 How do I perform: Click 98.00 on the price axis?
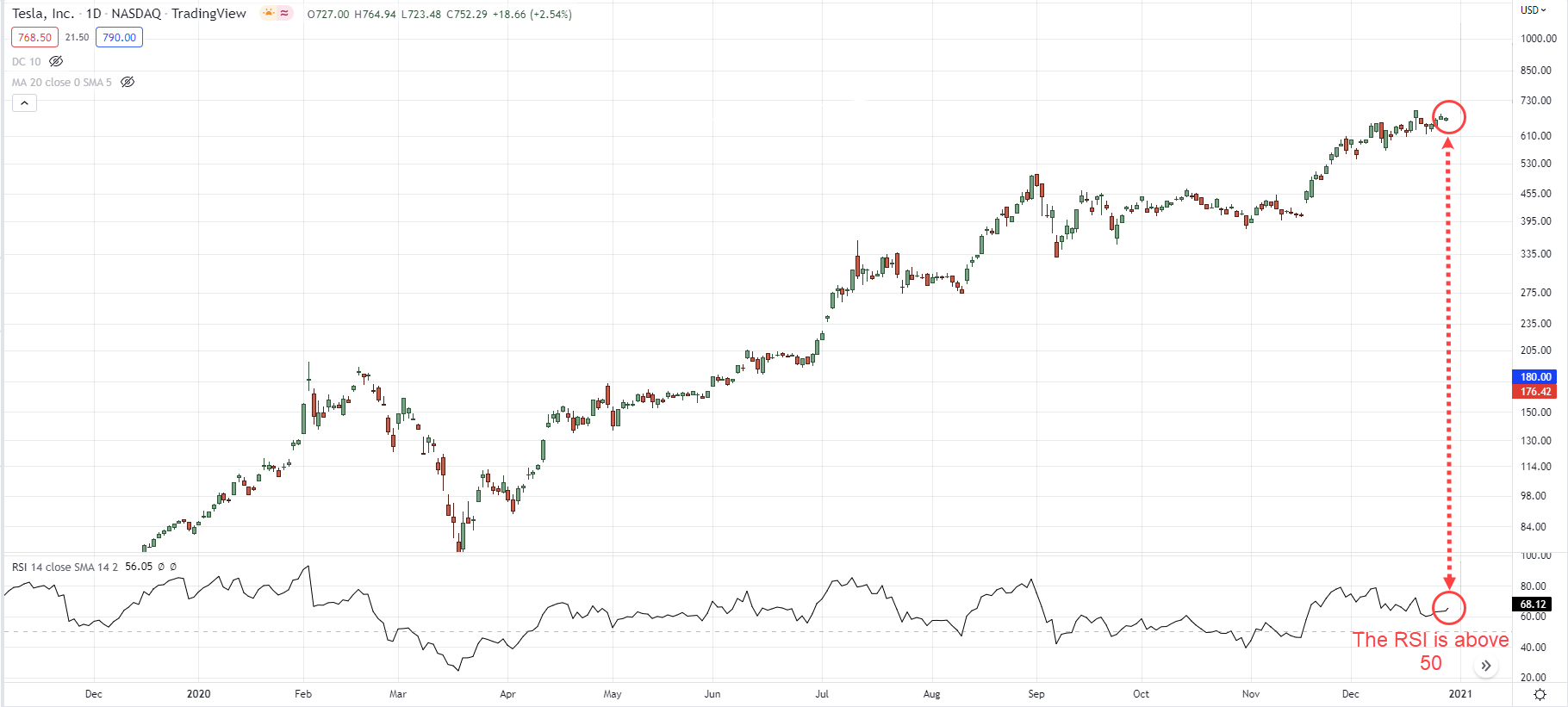tap(1534, 496)
